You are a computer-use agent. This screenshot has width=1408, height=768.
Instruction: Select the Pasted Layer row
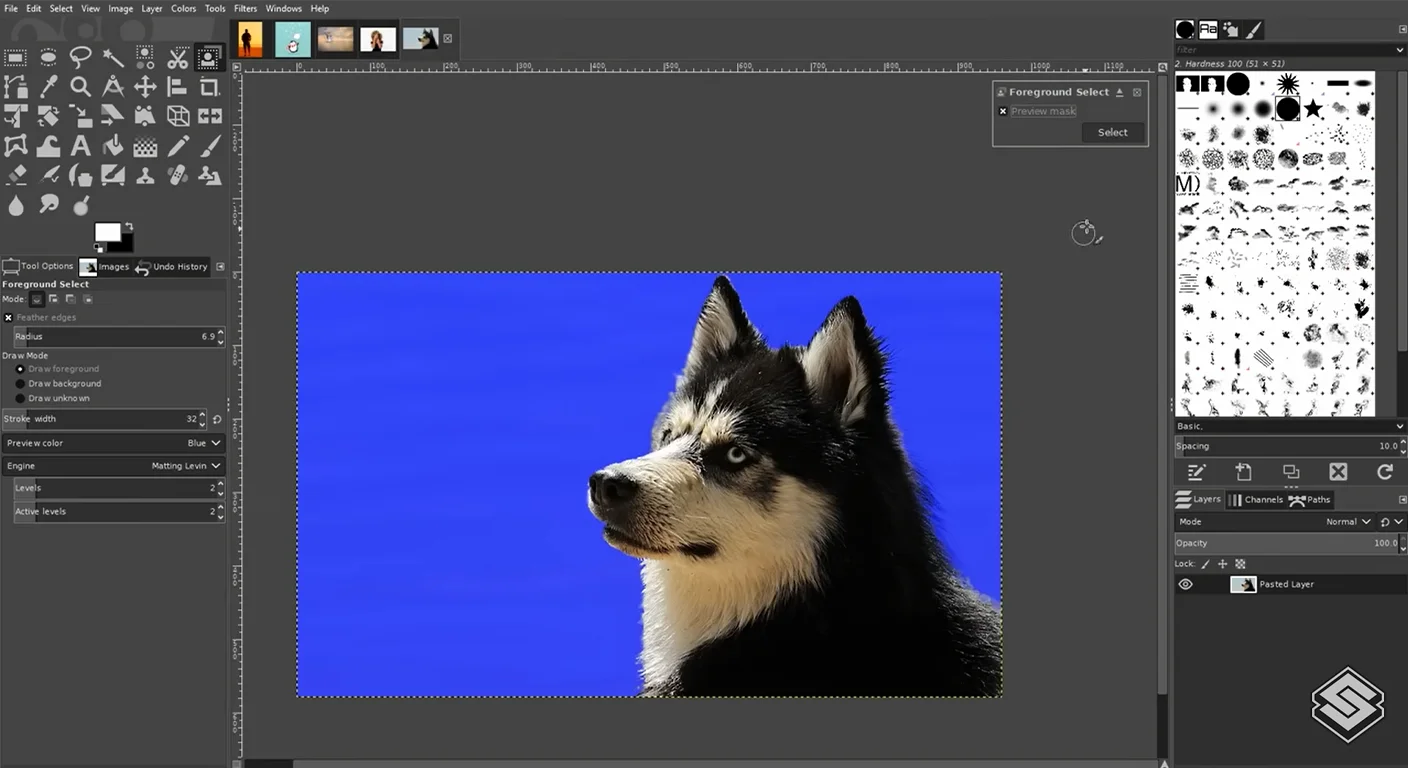tap(1290, 584)
